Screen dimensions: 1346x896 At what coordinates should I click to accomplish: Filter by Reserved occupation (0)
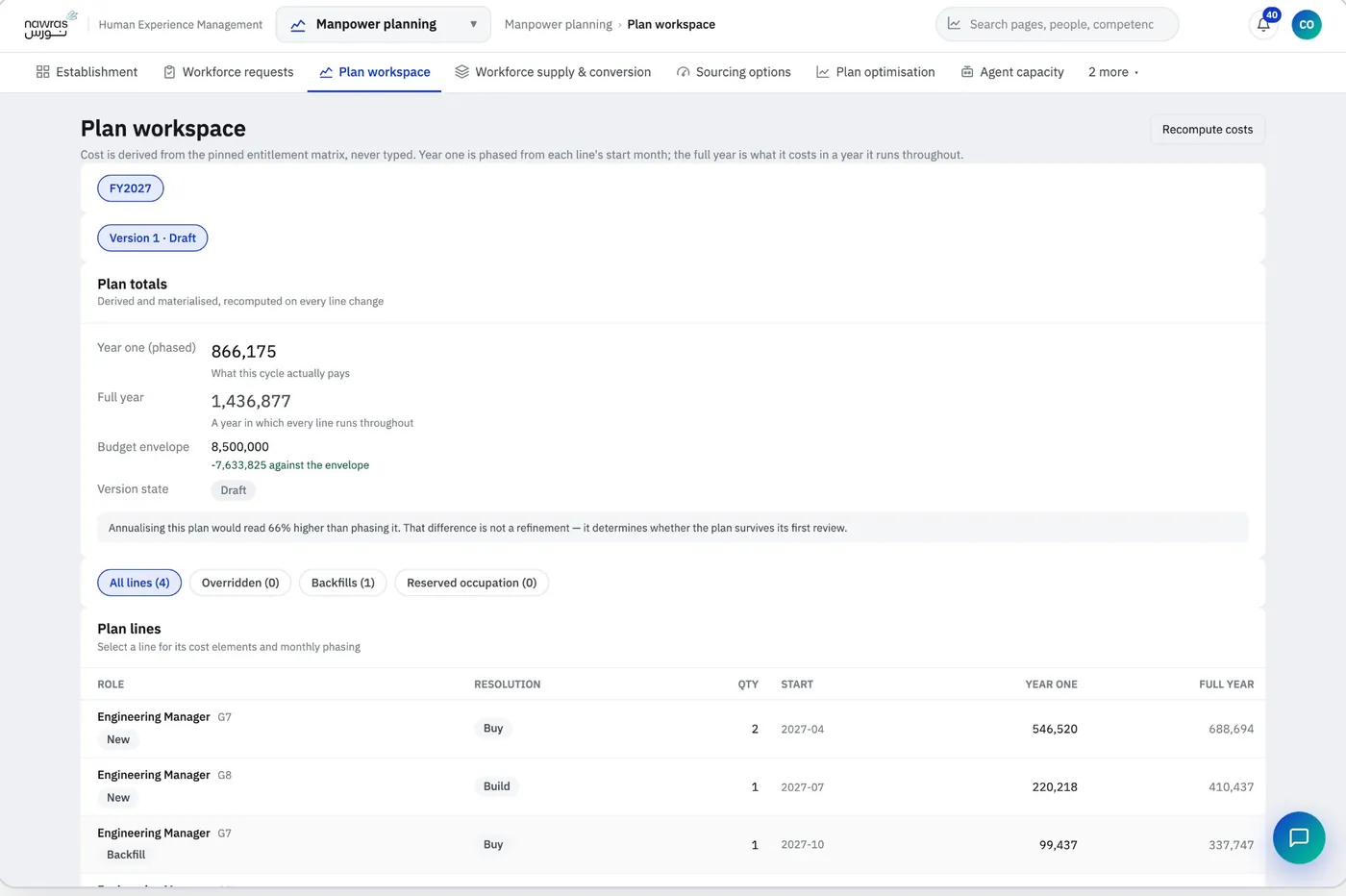(472, 583)
